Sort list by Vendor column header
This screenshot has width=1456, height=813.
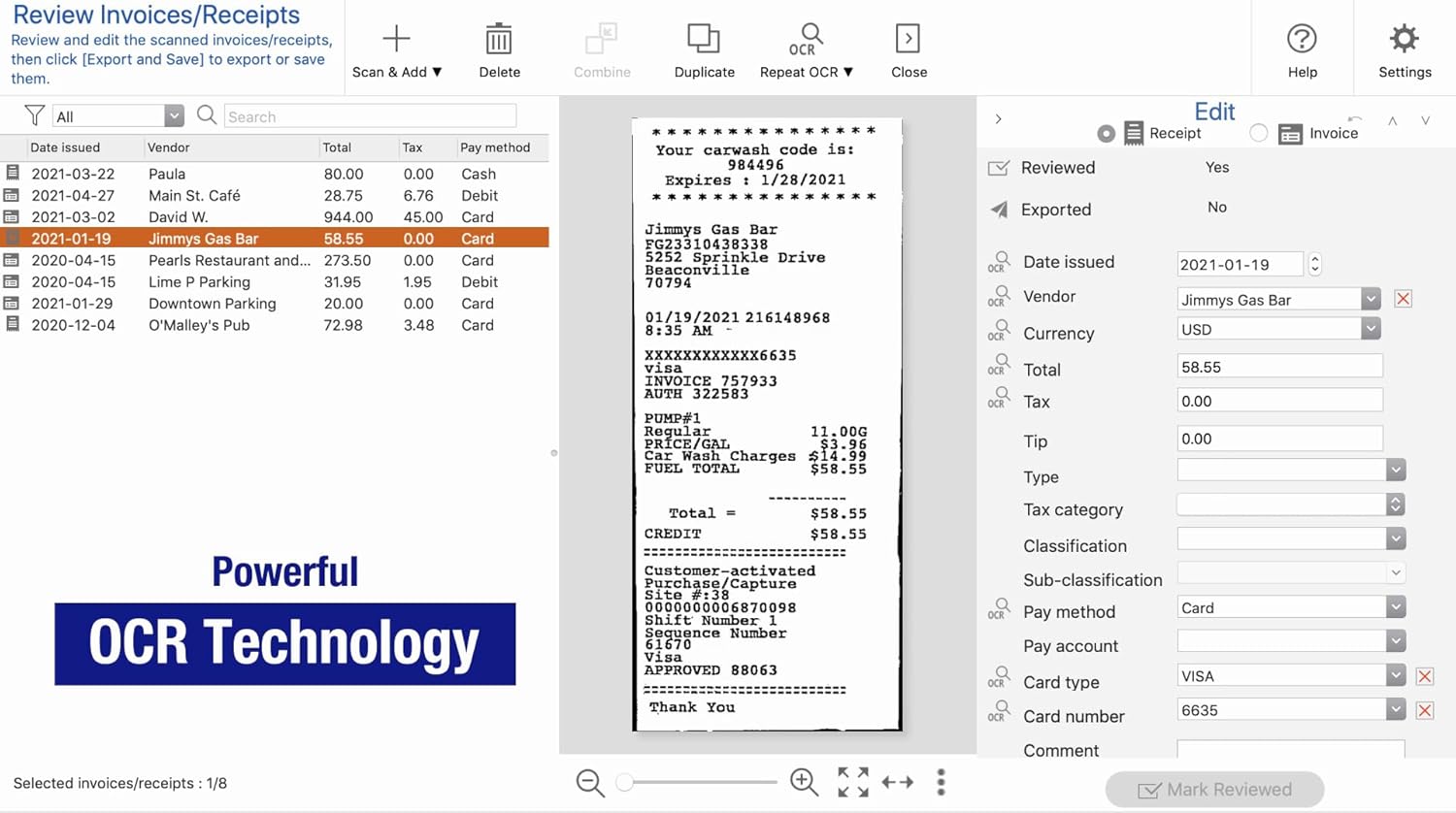[x=169, y=147]
